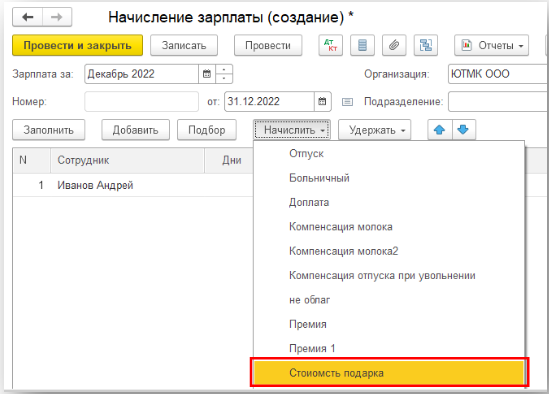The height and width of the screenshot is (394, 549).
Task: Open the document register entries list icon
Action: [x=362, y=45]
